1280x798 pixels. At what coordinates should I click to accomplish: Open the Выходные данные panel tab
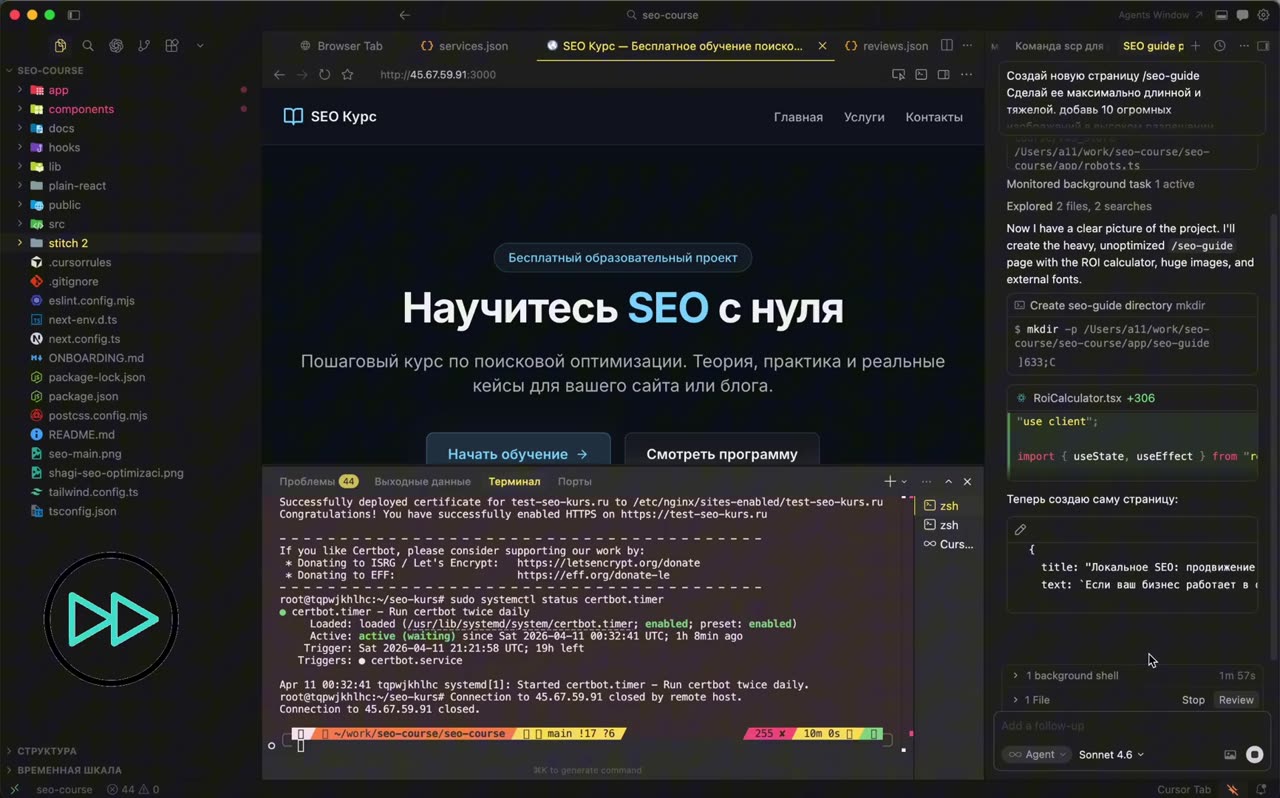tap(422, 482)
